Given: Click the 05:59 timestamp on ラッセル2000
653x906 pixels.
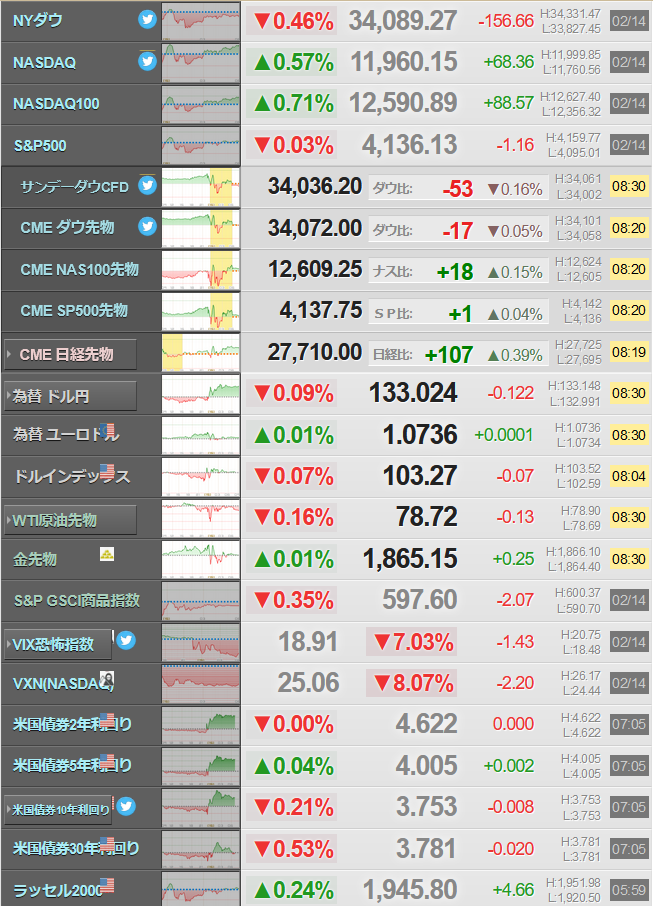Looking at the screenshot, I should pos(629,890).
